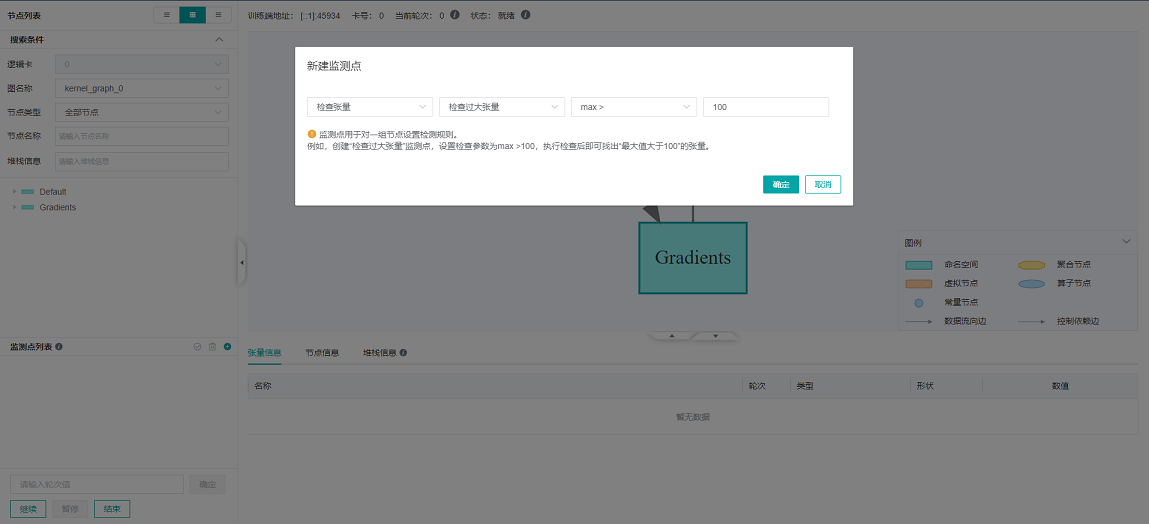The image size is (1149, 524).
Task: Switch to the third list view toggle
Action: [218, 15]
